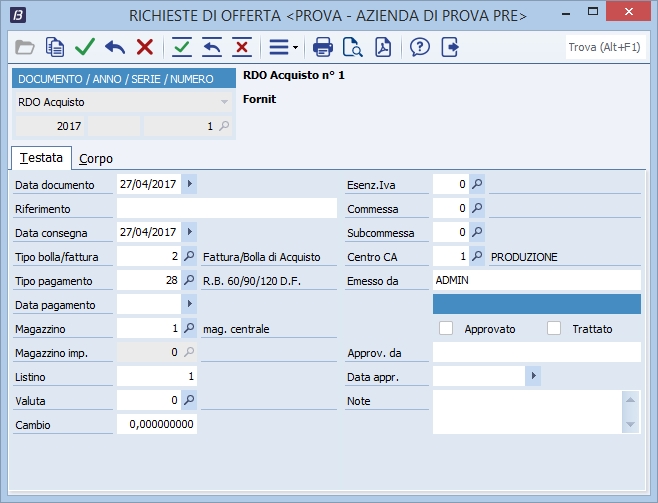Click the red X delete icon
Screen dimensions: 658x503
click(x=145, y=47)
